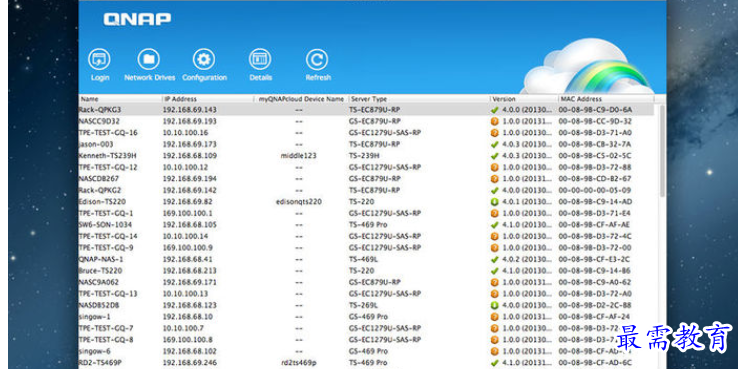Image resolution: width=738 pixels, height=369 pixels.
Task: Sort by the Version column header
Action: coord(524,99)
